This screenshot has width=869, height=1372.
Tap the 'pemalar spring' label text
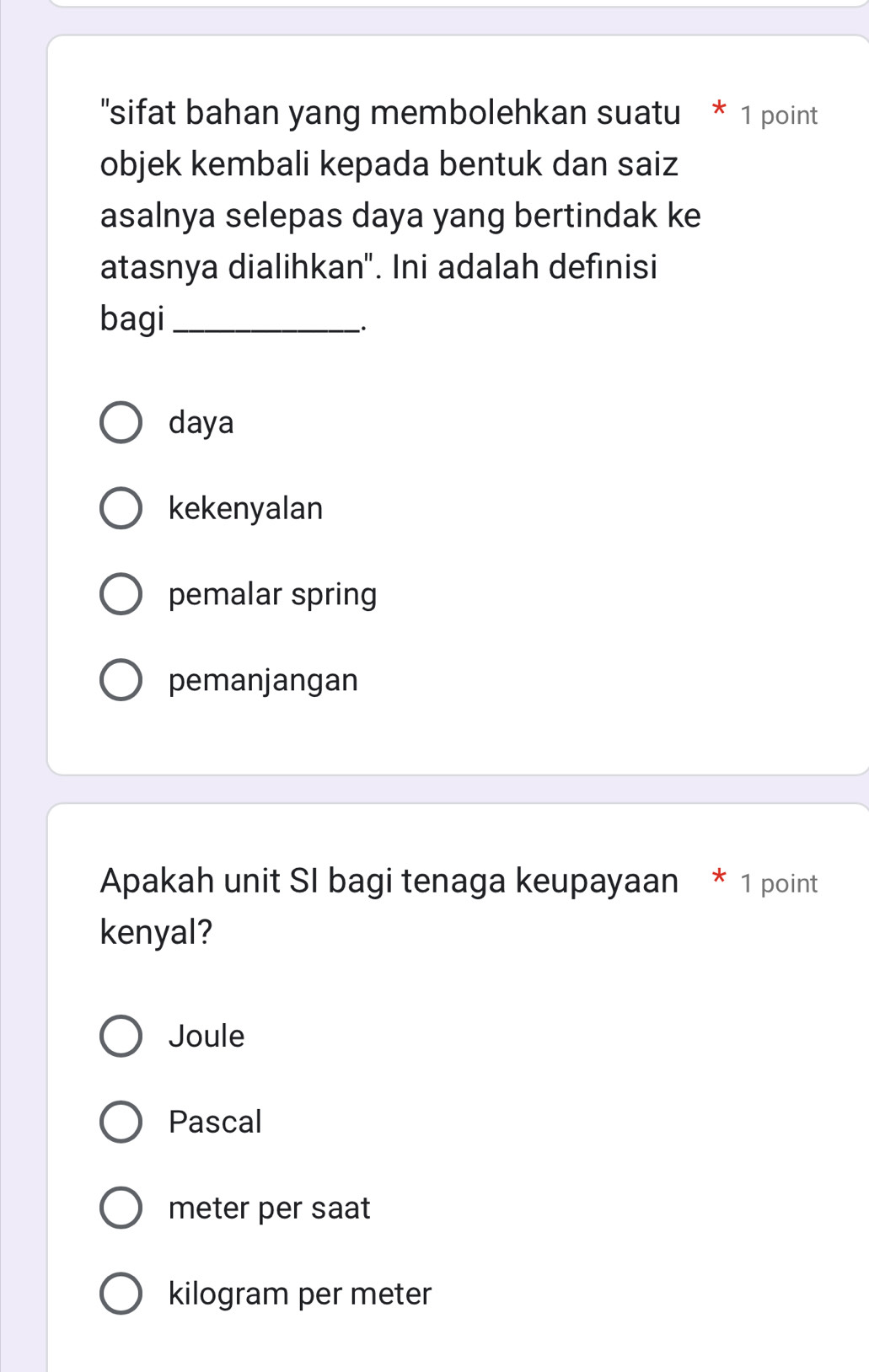point(272,594)
